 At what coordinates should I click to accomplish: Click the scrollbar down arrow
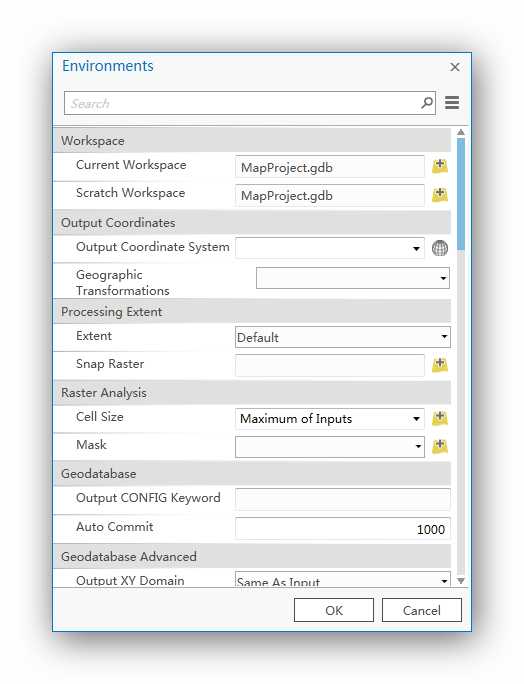pyautogui.click(x=461, y=581)
